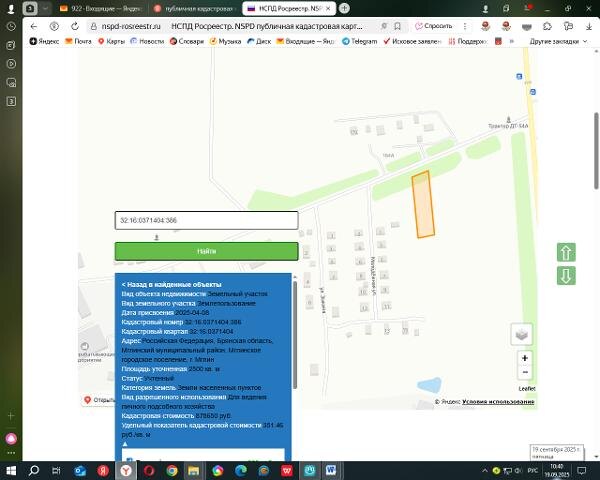The image size is (600, 480).
Task: Click the Leaflet attribution link
Action: tap(527, 389)
